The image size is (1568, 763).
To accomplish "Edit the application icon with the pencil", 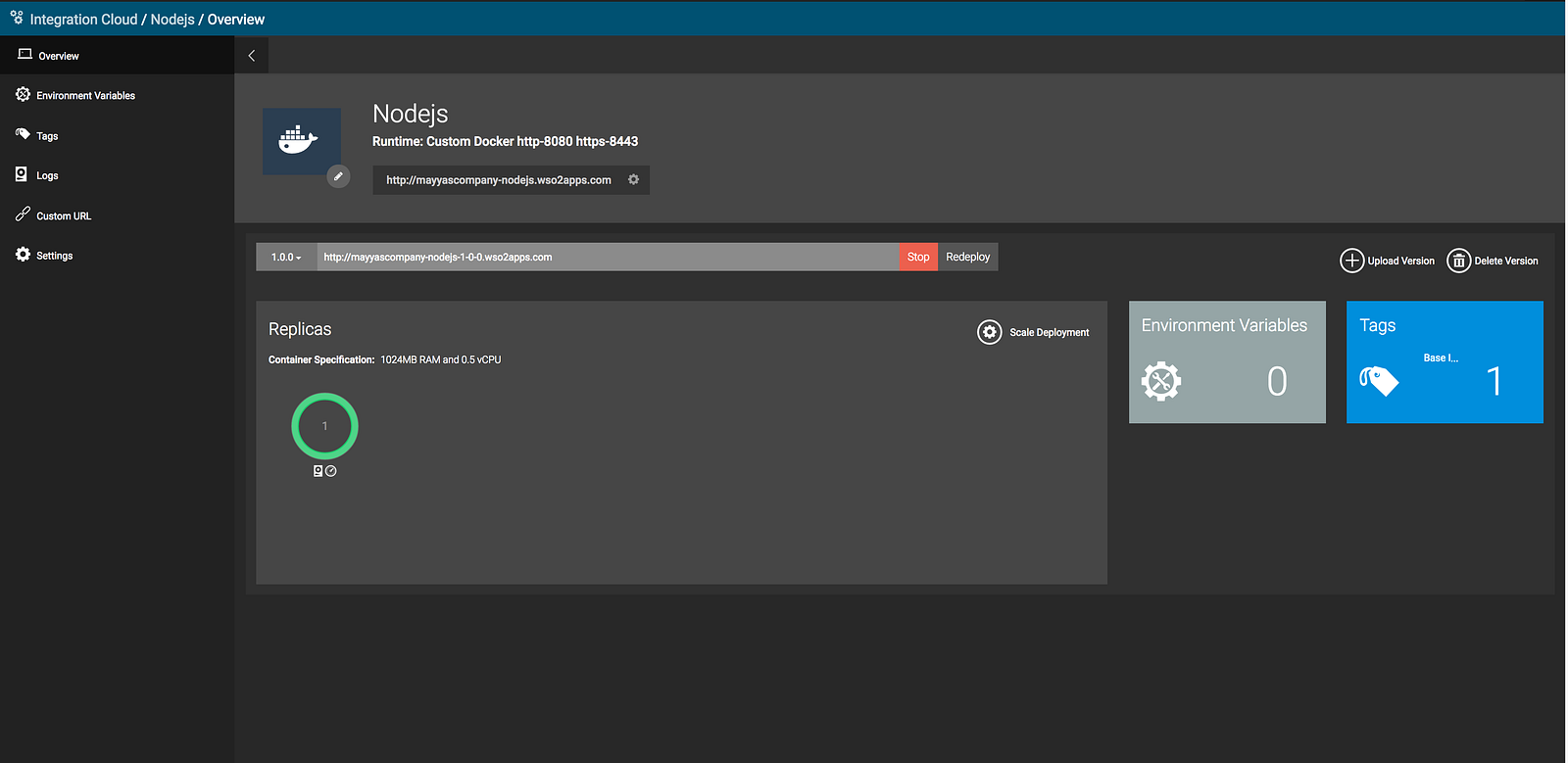I will tap(338, 176).
